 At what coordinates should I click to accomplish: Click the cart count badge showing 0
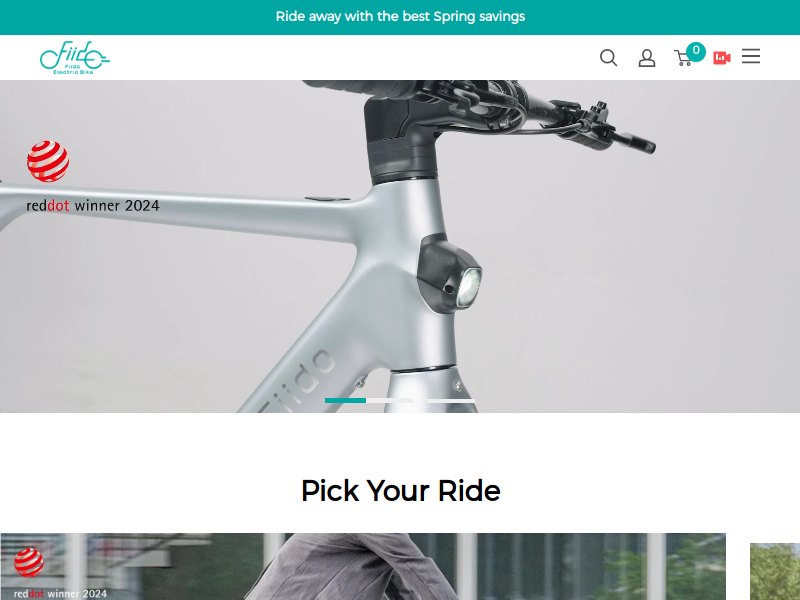(696, 52)
